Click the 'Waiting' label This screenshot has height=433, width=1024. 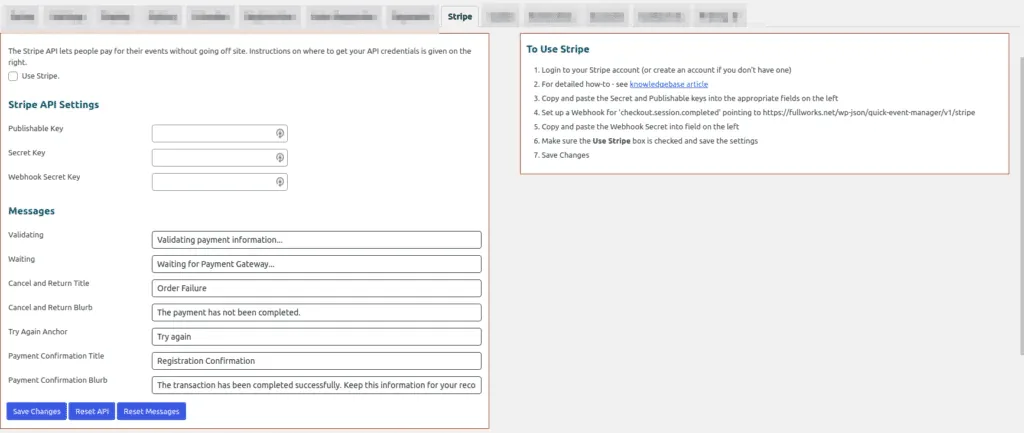22,259
